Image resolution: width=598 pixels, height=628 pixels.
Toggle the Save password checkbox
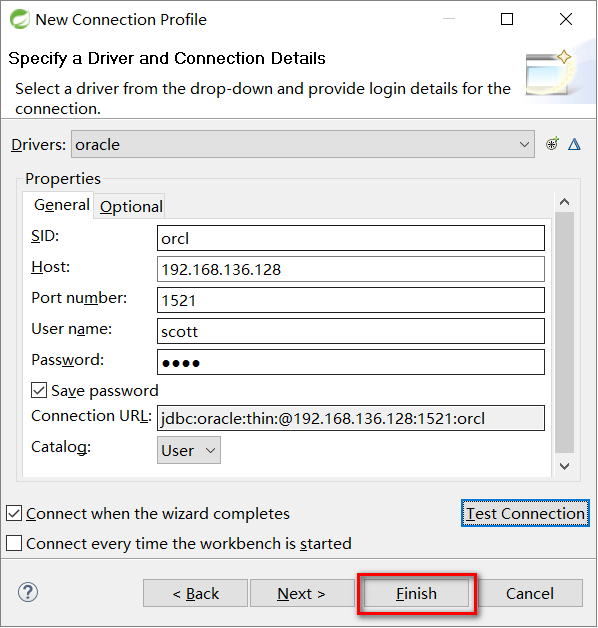[x=39, y=390]
